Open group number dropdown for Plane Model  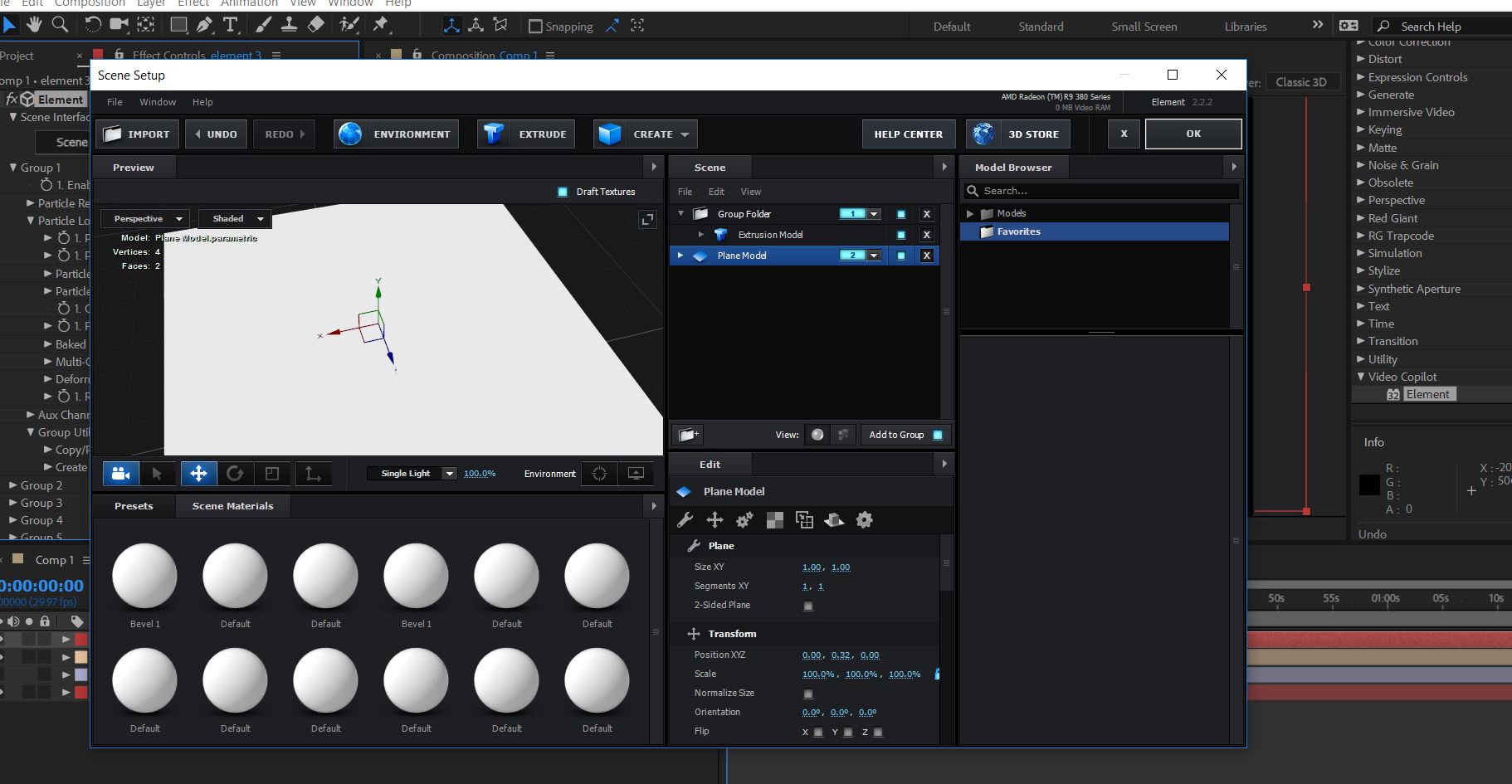(x=874, y=256)
